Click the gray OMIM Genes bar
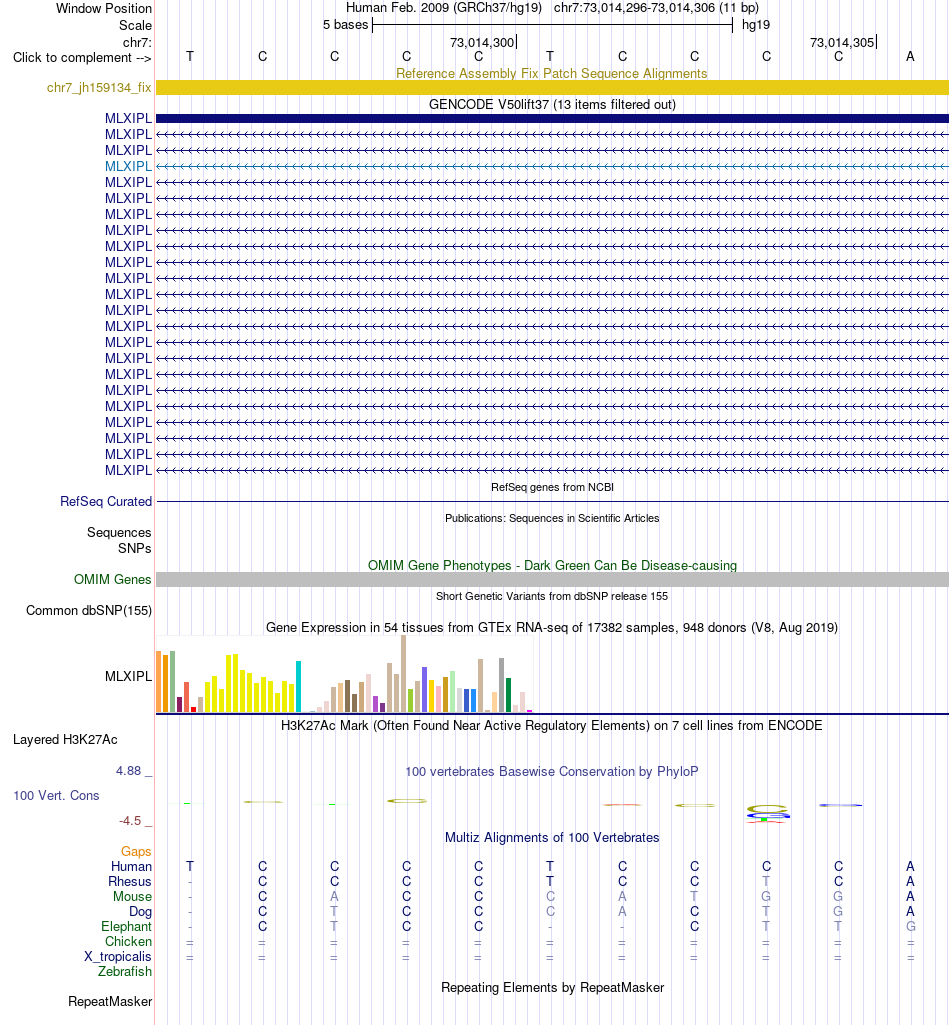Viewport: 950px width, 1025px height. 552,579
